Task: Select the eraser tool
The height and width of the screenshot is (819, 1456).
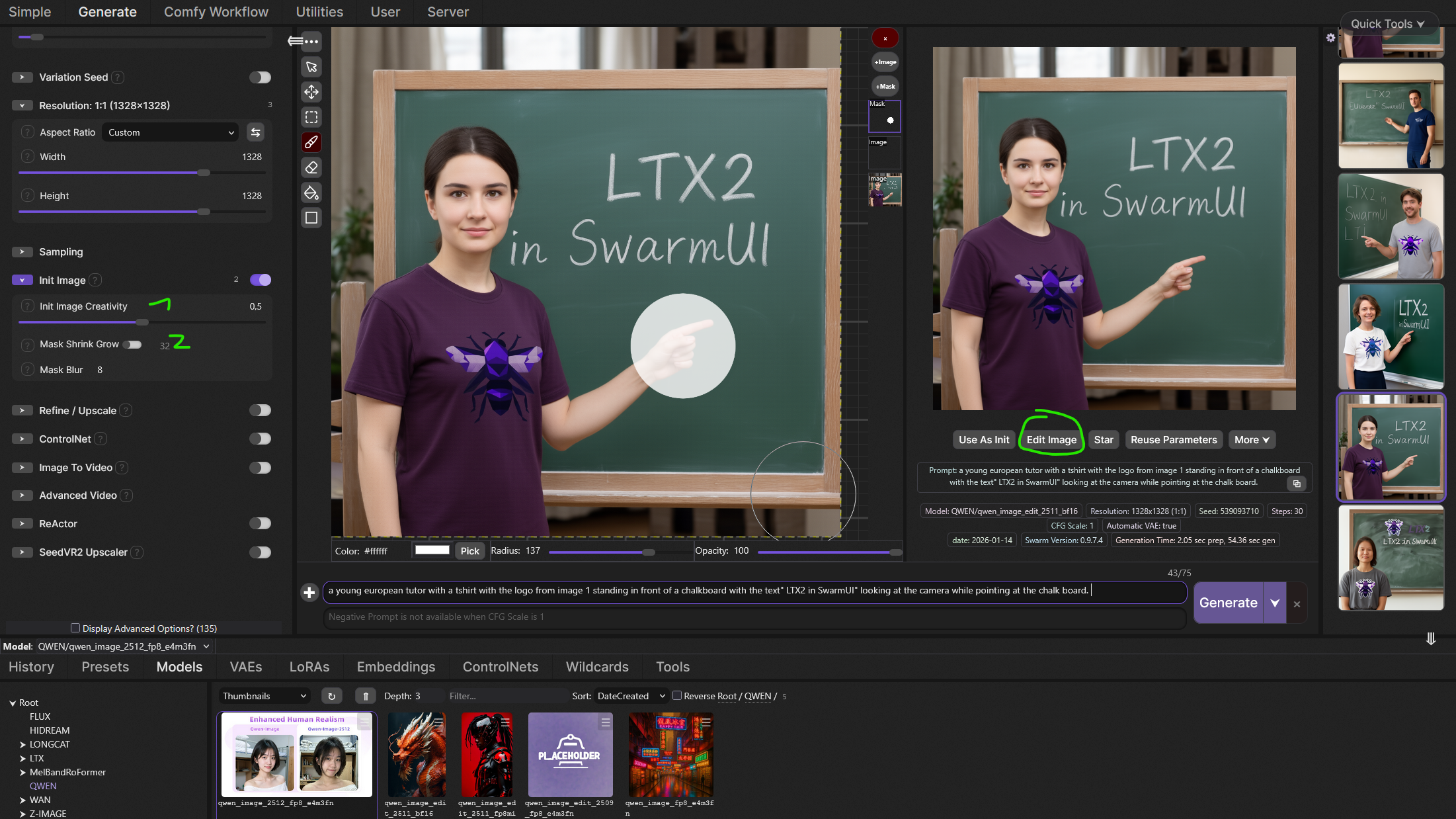Action: point(311,168)
